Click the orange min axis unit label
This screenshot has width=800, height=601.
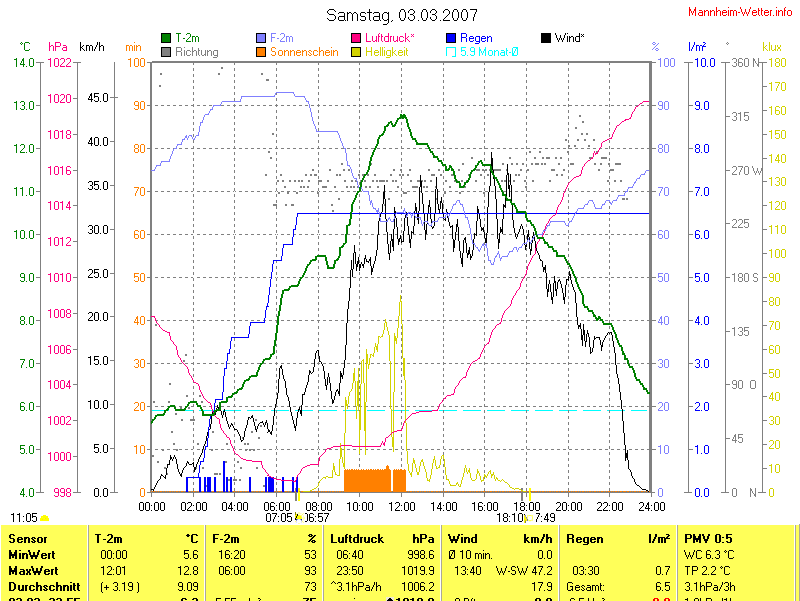click(133, 47)
